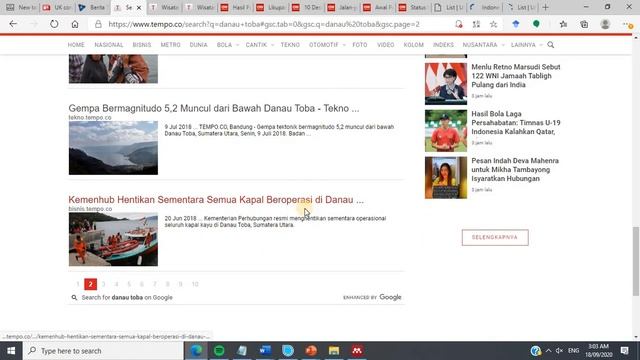Open the Collections icon in browser toolbar
Image resolution: width=640 pixels, height=360 pixels.
click(584, 24)
